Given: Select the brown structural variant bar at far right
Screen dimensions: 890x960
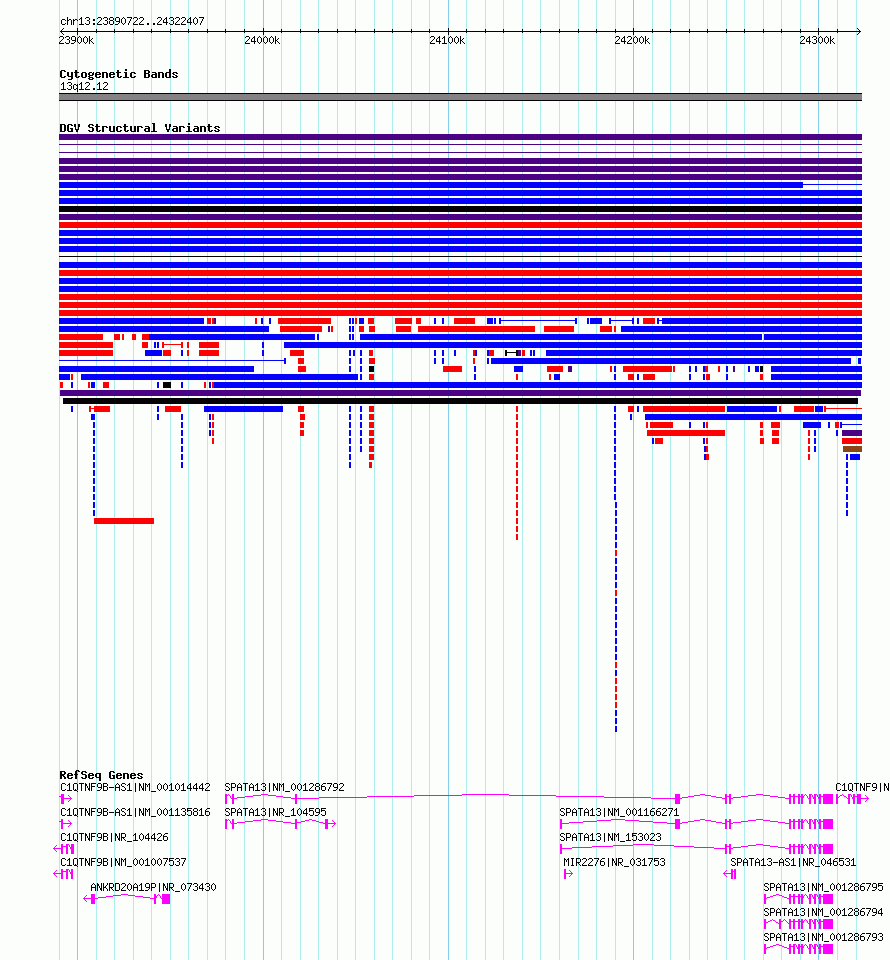Looking at the screenshot, I should point(852,449).
